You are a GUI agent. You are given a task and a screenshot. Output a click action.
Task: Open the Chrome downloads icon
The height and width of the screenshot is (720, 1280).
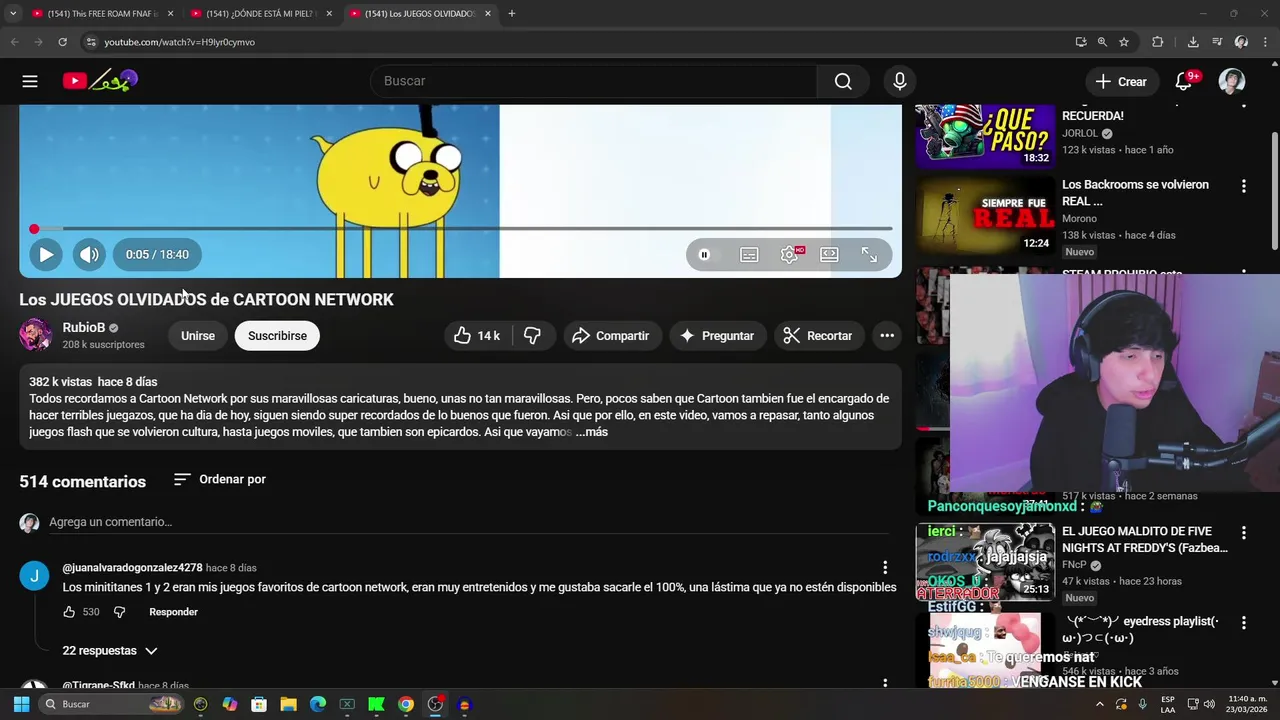tap(1193, 42)
